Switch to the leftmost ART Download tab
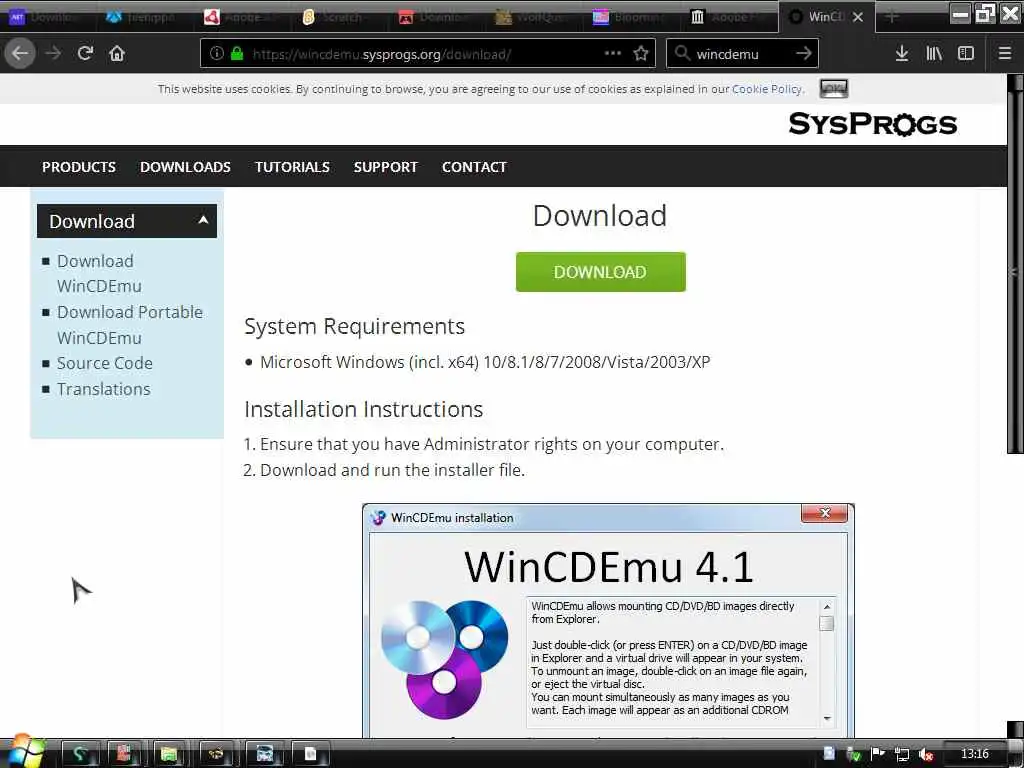1024x768 pixels. coord(48,17)
